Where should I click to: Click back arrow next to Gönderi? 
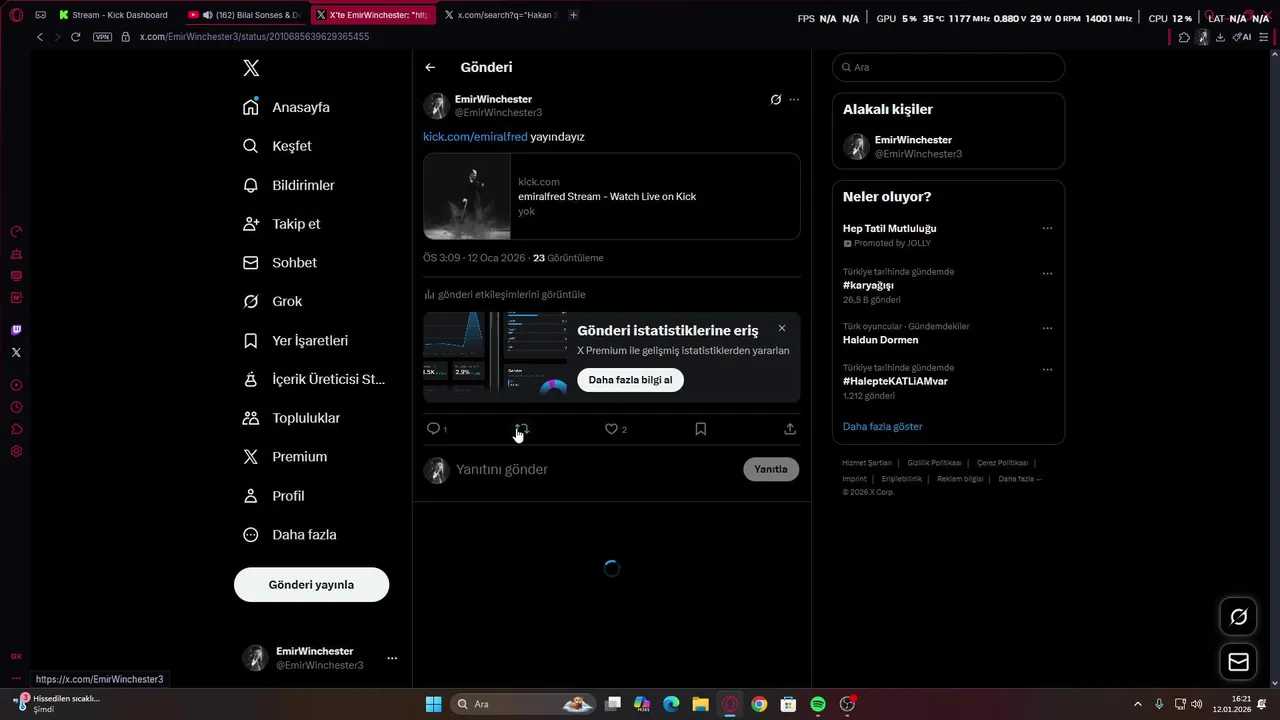pos(430,67)
